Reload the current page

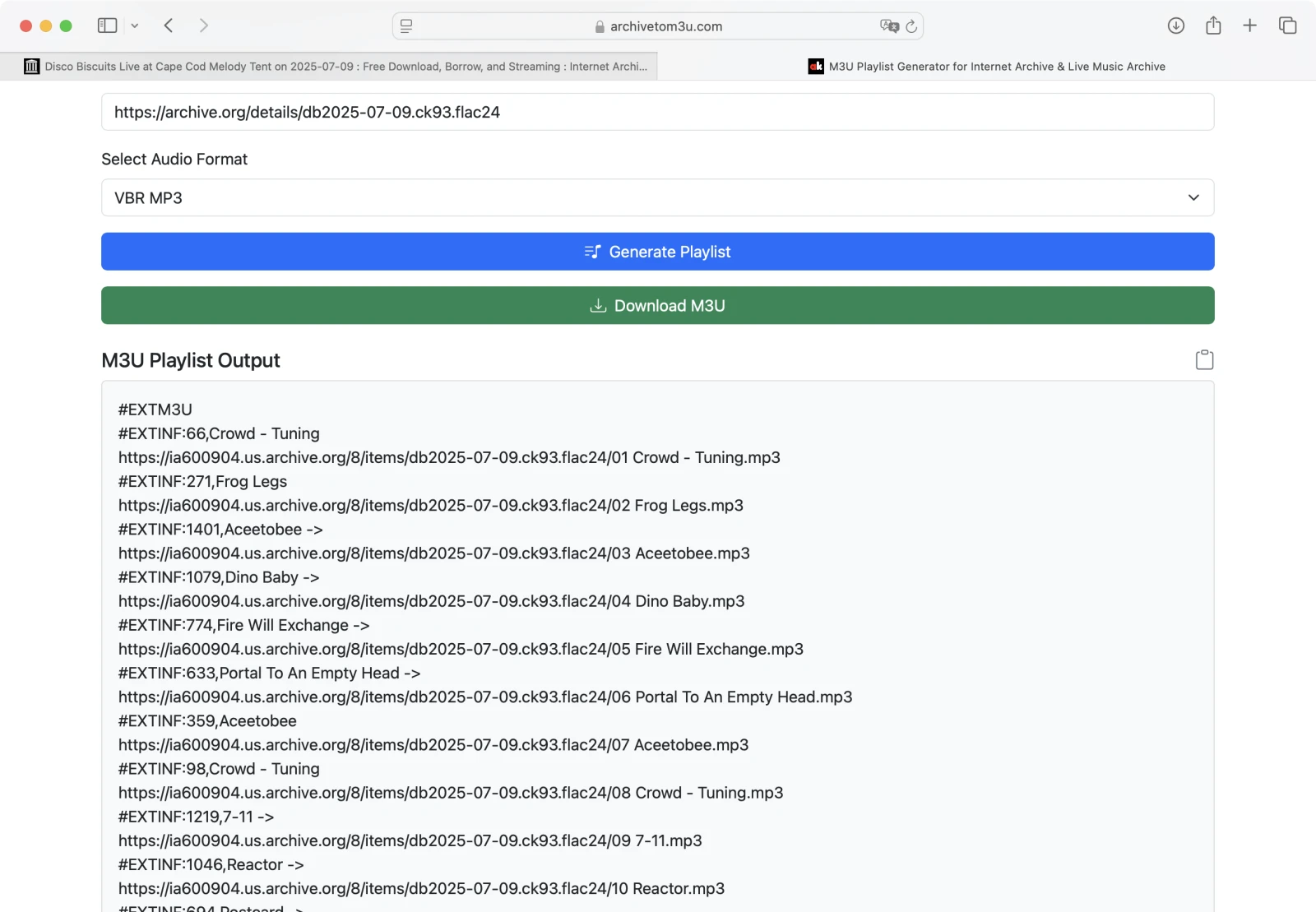tap(911, 26)
